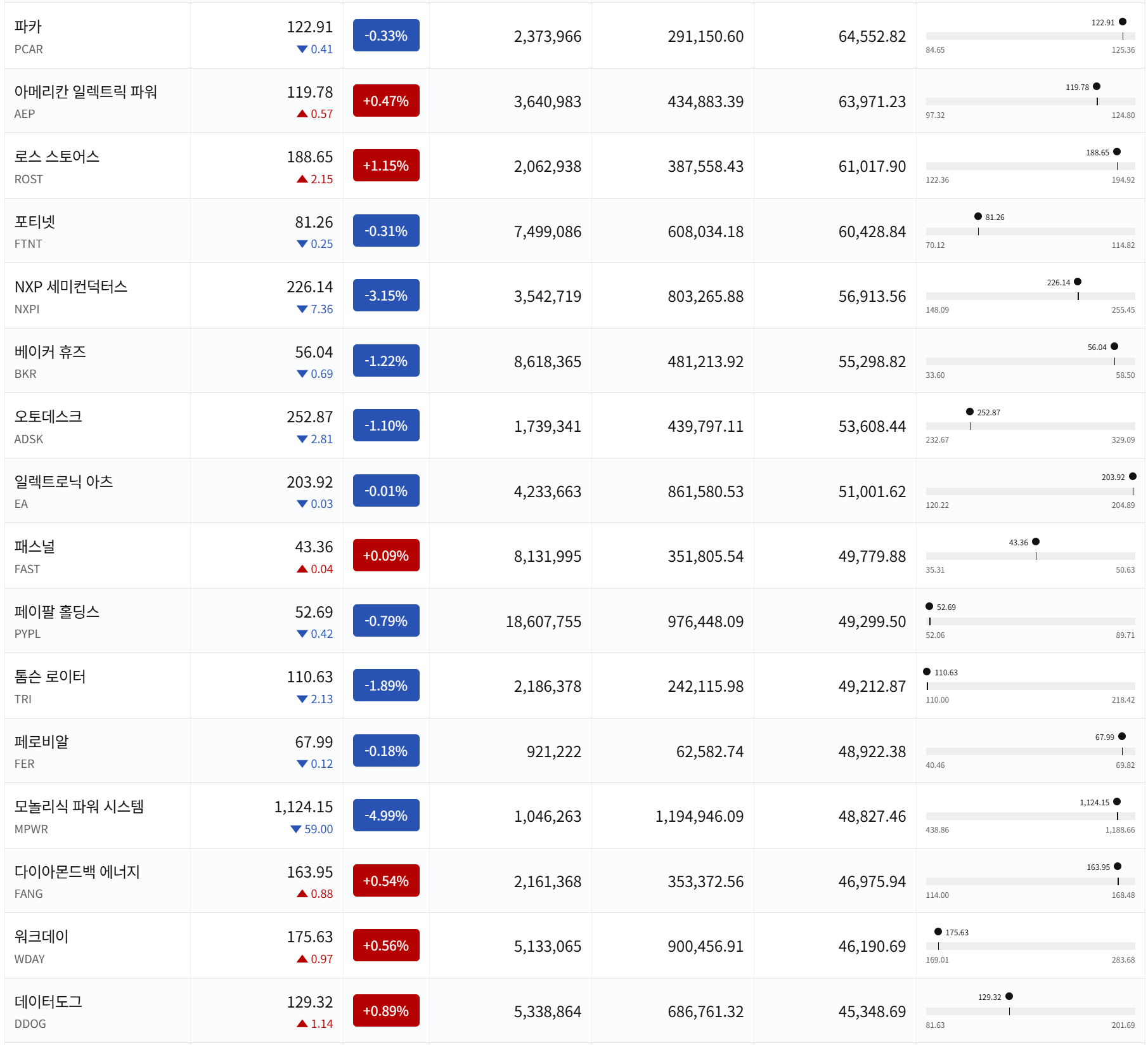Click 52-week high 329.09 for ADSK
The height and width of the screenshot is (1045, 1148).
[x=1123, y=440]
